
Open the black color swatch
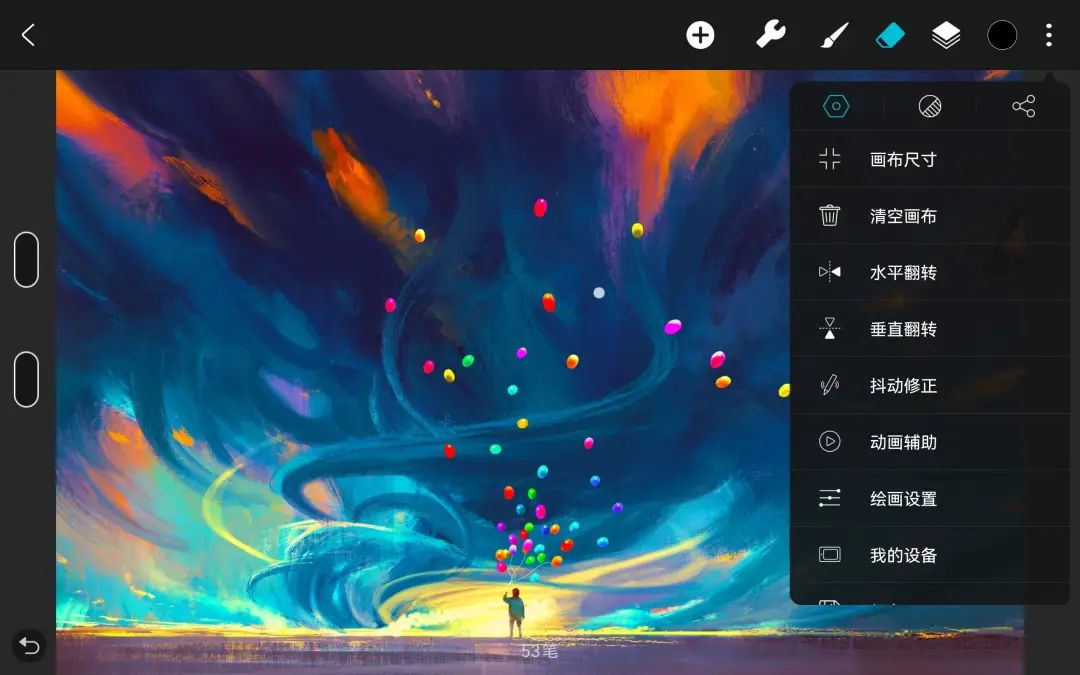coord(1001,35)
